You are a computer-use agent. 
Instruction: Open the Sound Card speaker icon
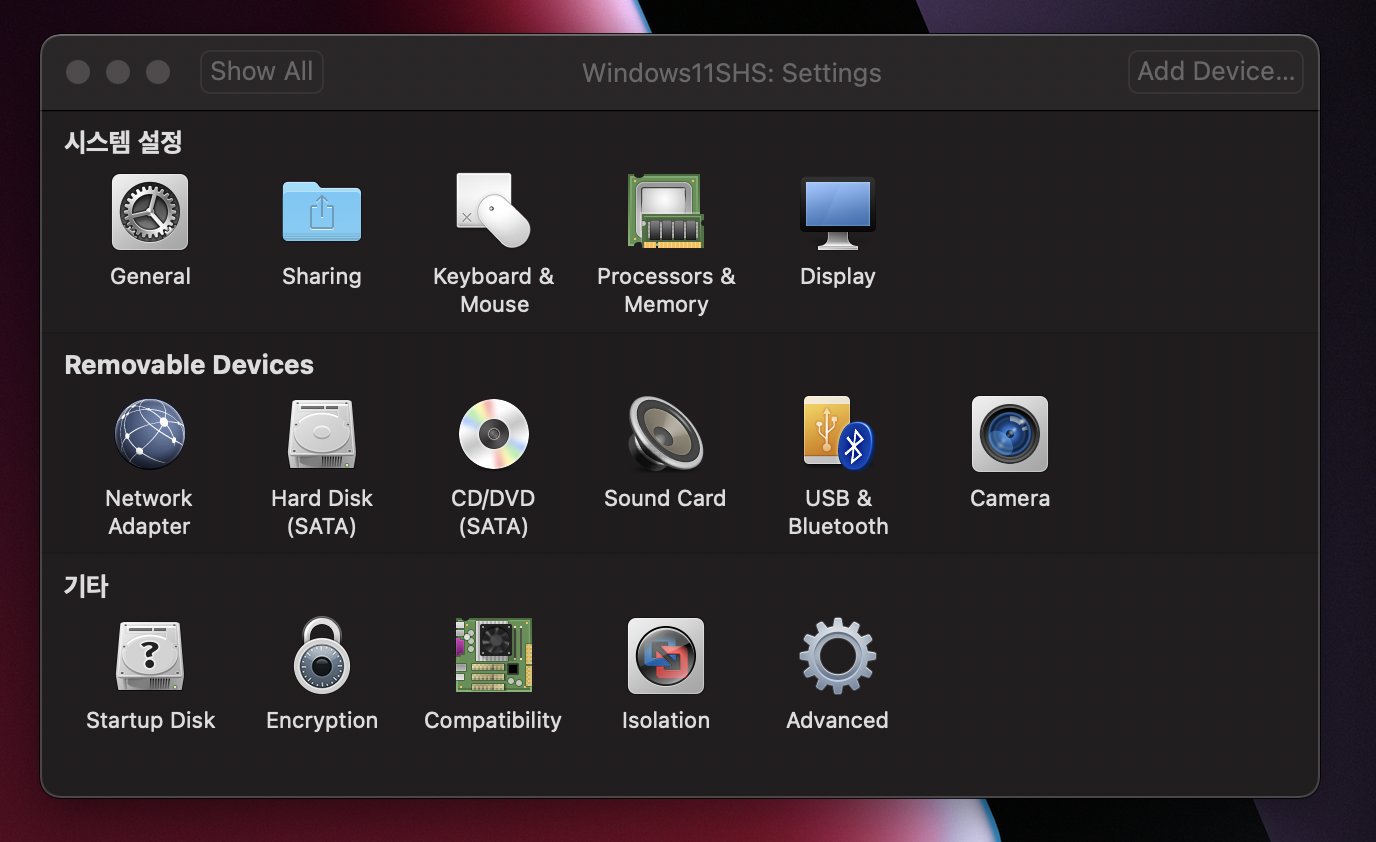[665, 434]
